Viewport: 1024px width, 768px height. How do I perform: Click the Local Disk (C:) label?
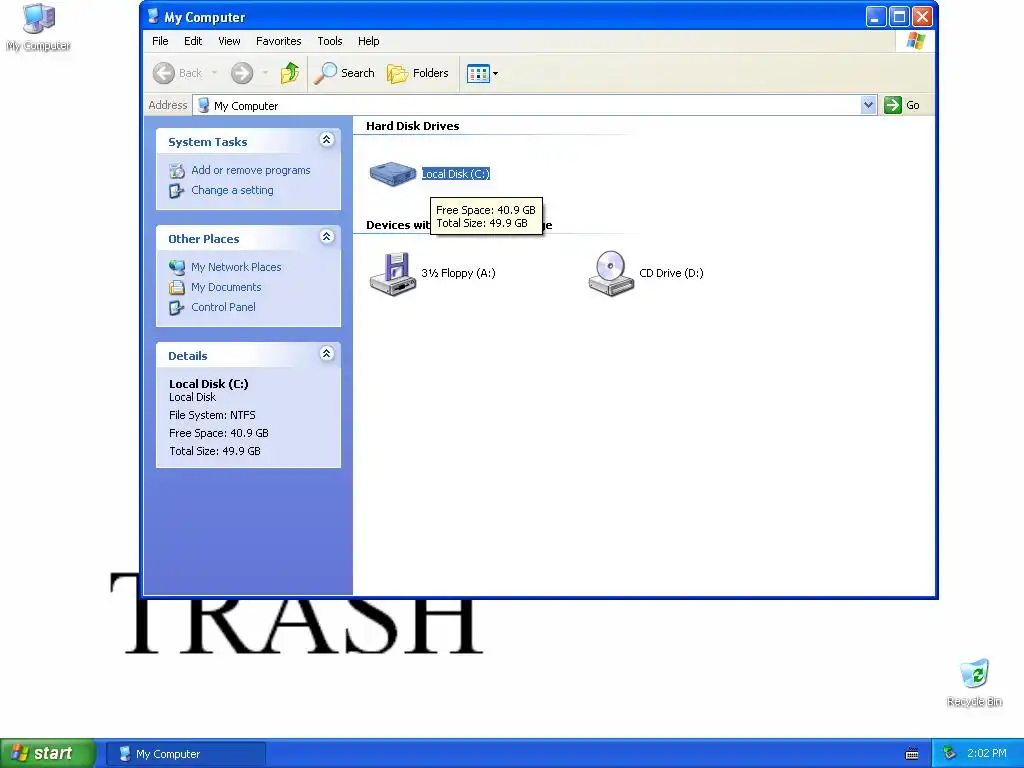456,174
